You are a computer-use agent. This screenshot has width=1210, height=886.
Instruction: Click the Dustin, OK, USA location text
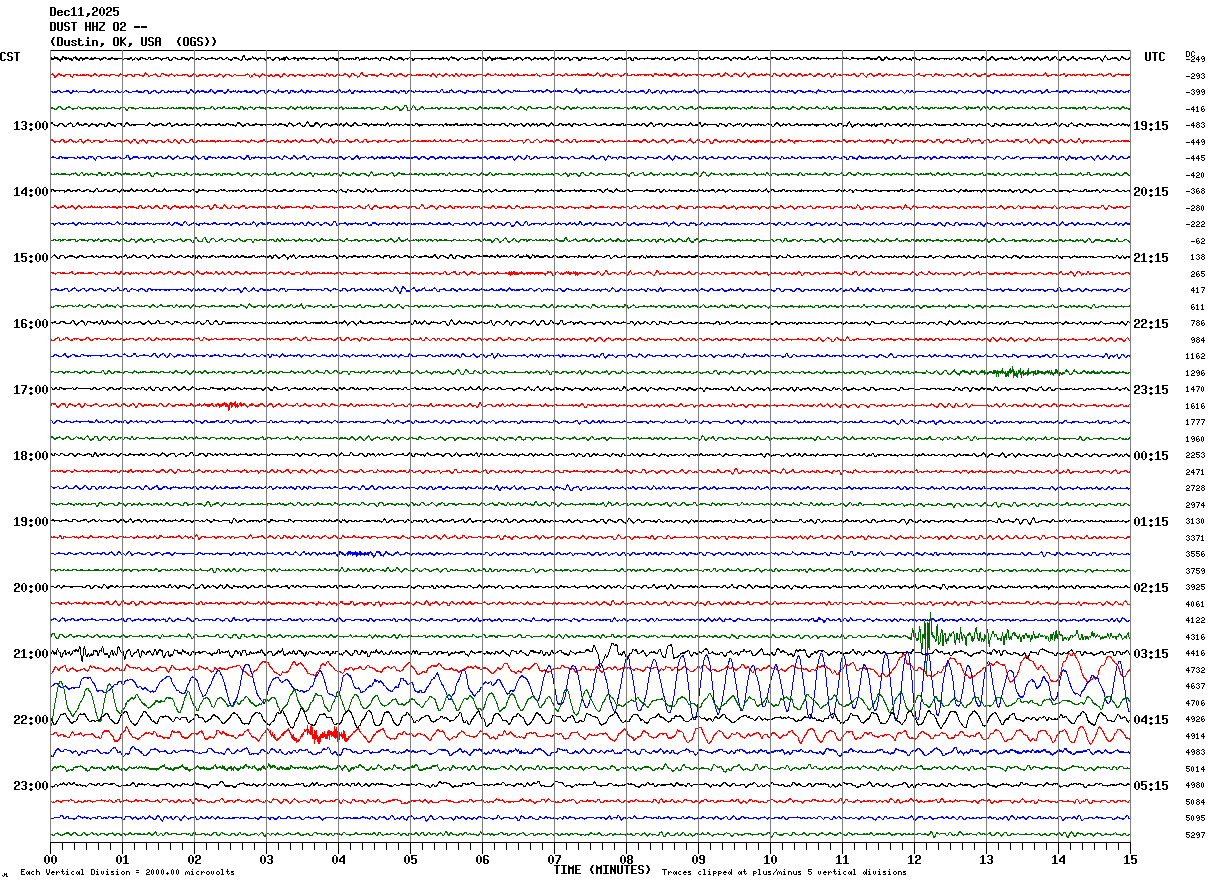tap(133, 42)
